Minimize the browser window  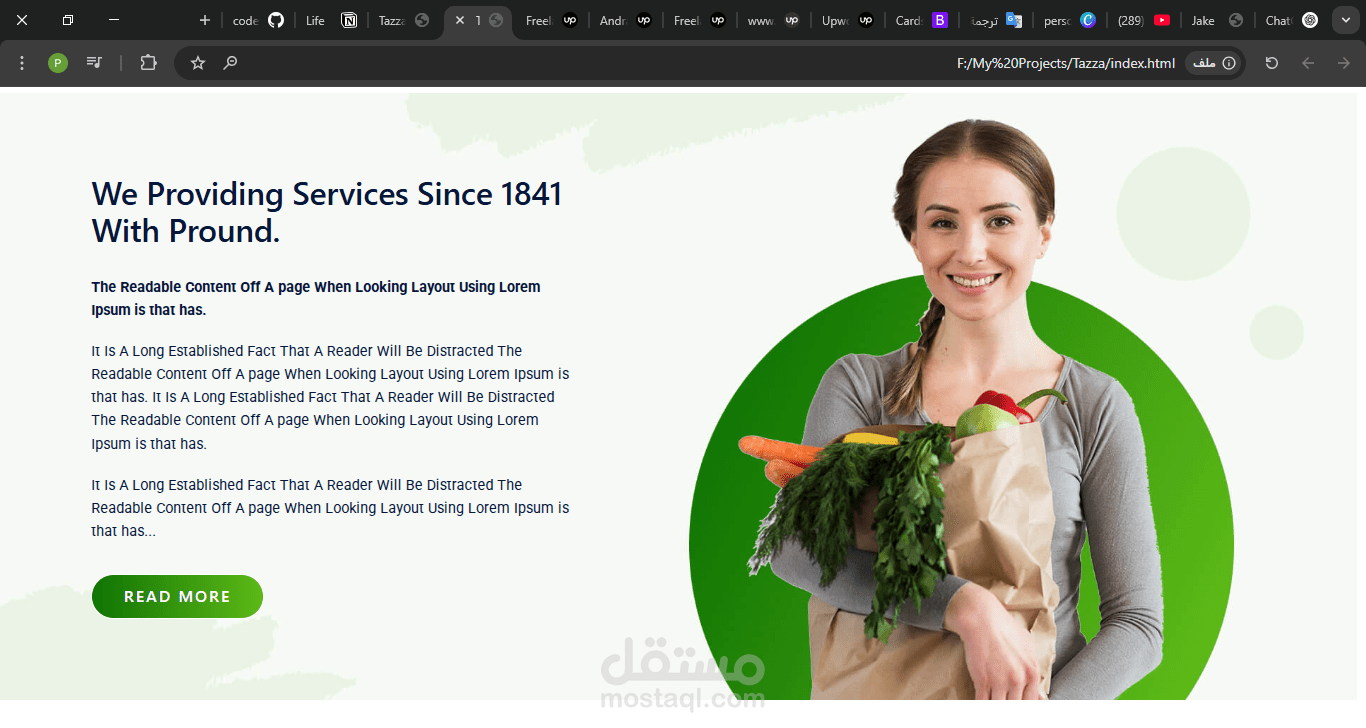[114, 20]
